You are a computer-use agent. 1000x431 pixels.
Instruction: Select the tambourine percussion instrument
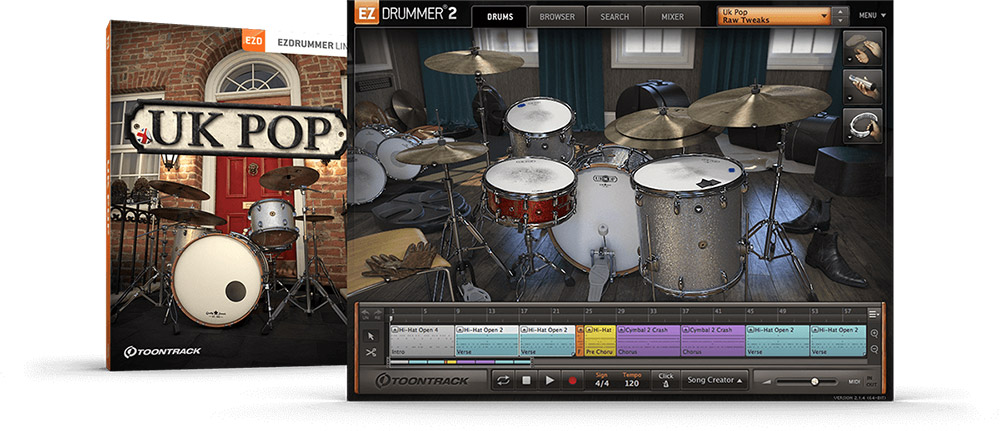864,126
